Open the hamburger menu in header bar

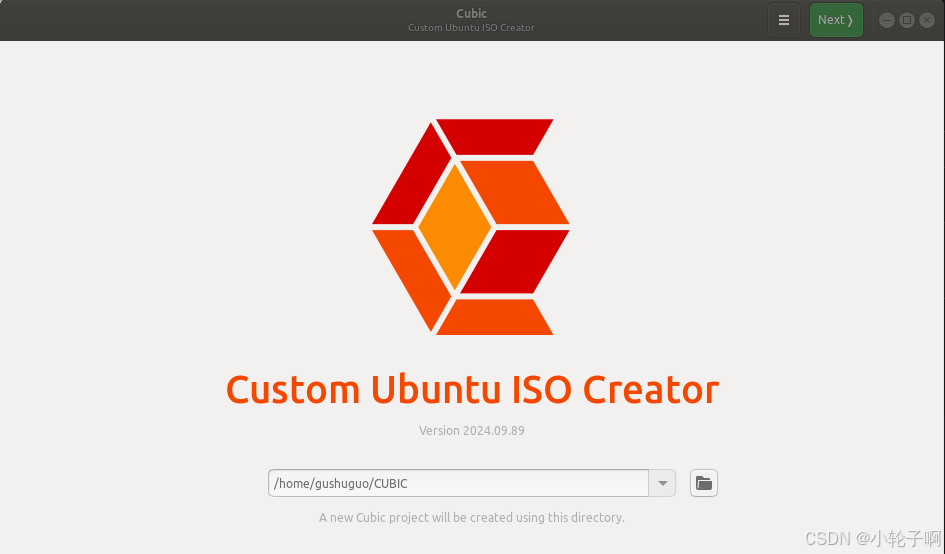783,20
